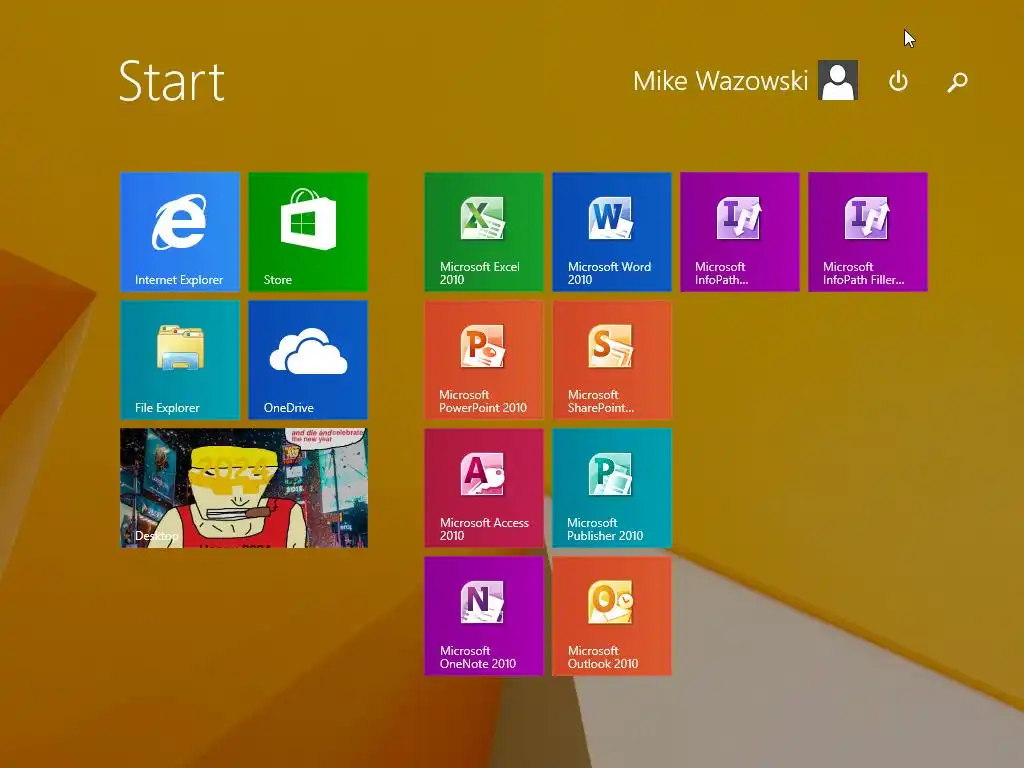This screenshot has width=1024, height=768.
Task: Launch Microsoft Access 2010
Action: [484, 488]
